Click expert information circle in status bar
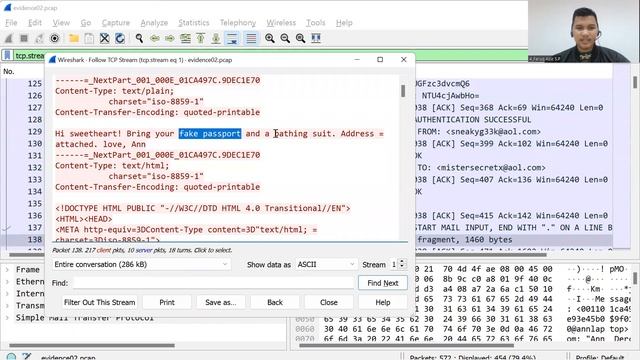 tap(11, 357)
